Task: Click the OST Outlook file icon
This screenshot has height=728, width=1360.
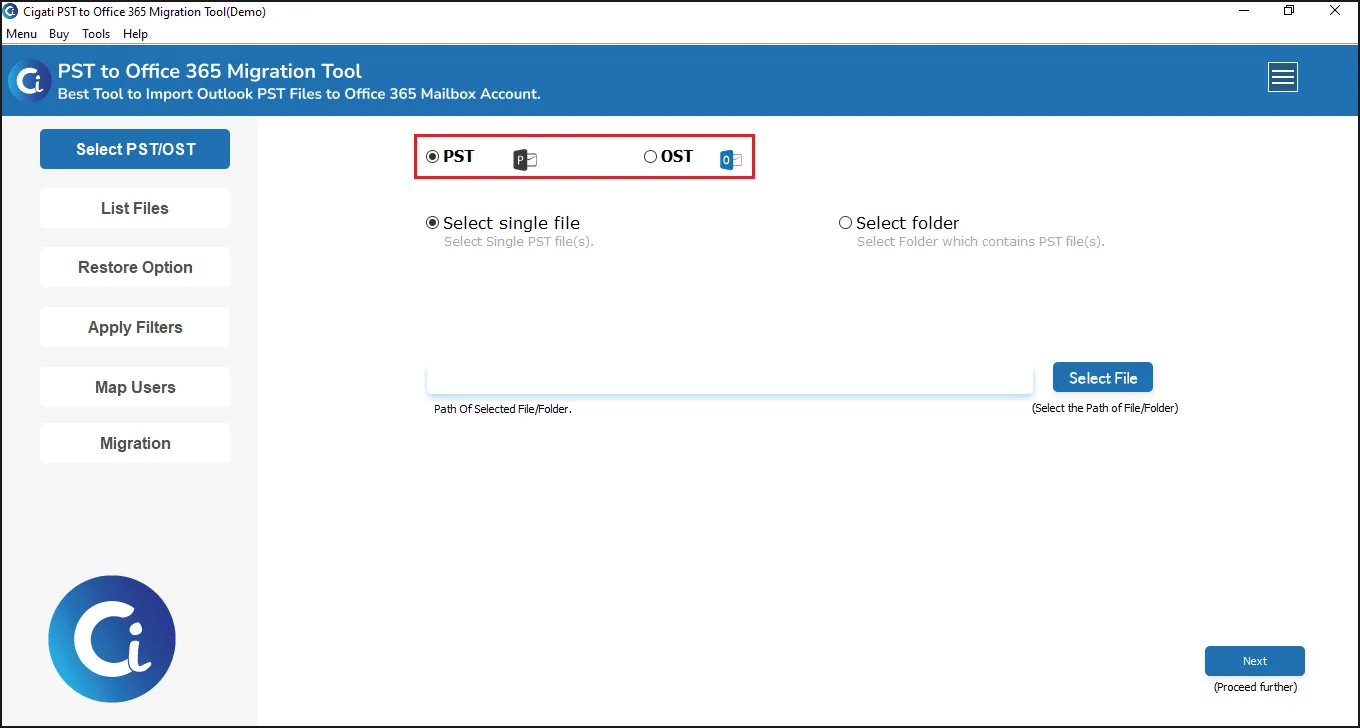Action: coord(731,159)
